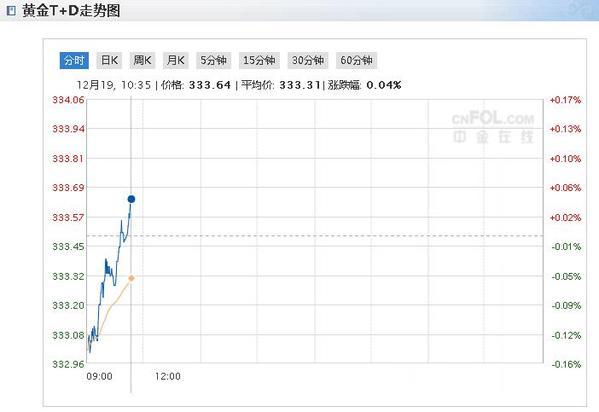Click the 333.64 price readout
The image size is (599, 412).
pos(210,85)
